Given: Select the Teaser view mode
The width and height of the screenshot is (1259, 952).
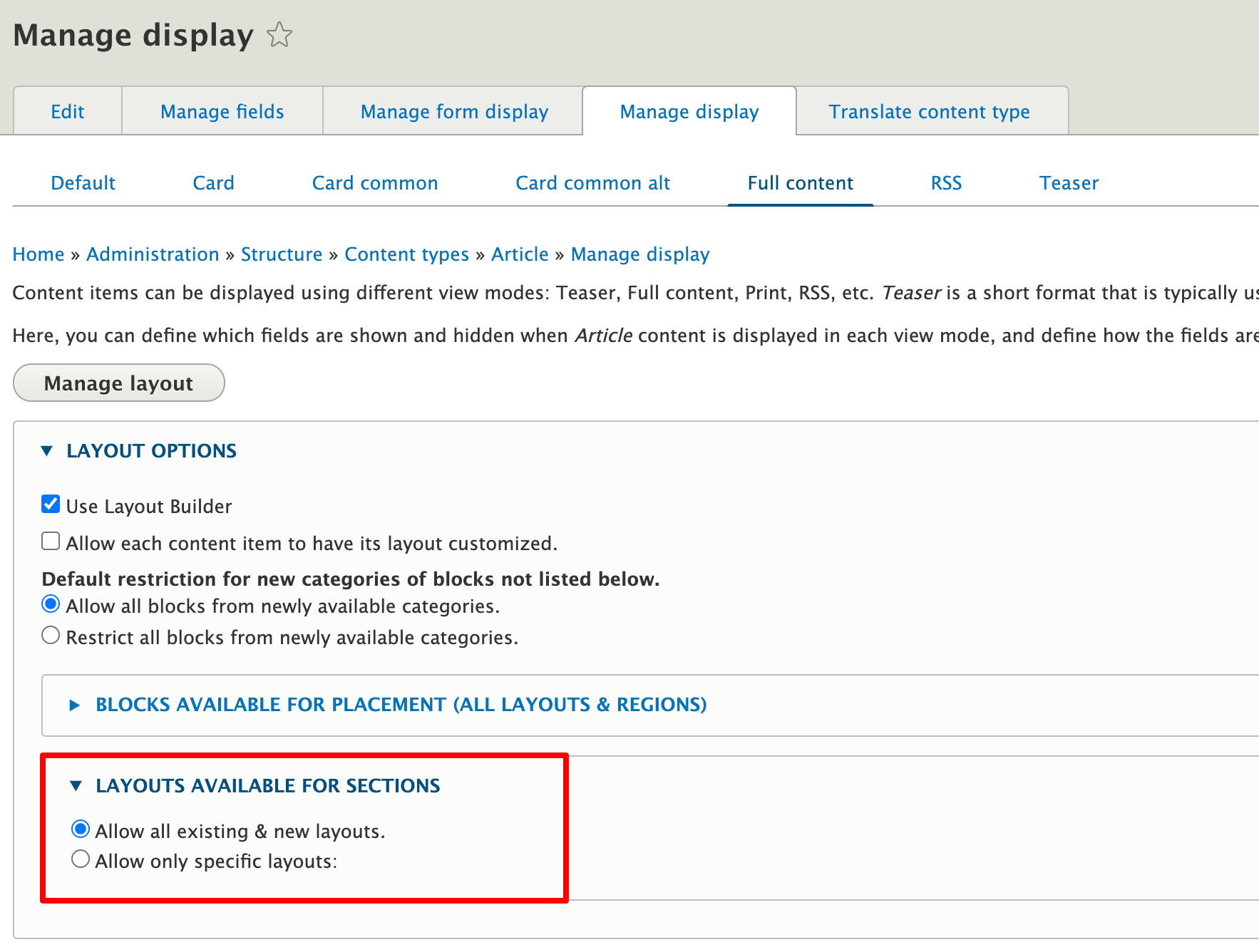Looking at the screenshot, I should 1069,183.
